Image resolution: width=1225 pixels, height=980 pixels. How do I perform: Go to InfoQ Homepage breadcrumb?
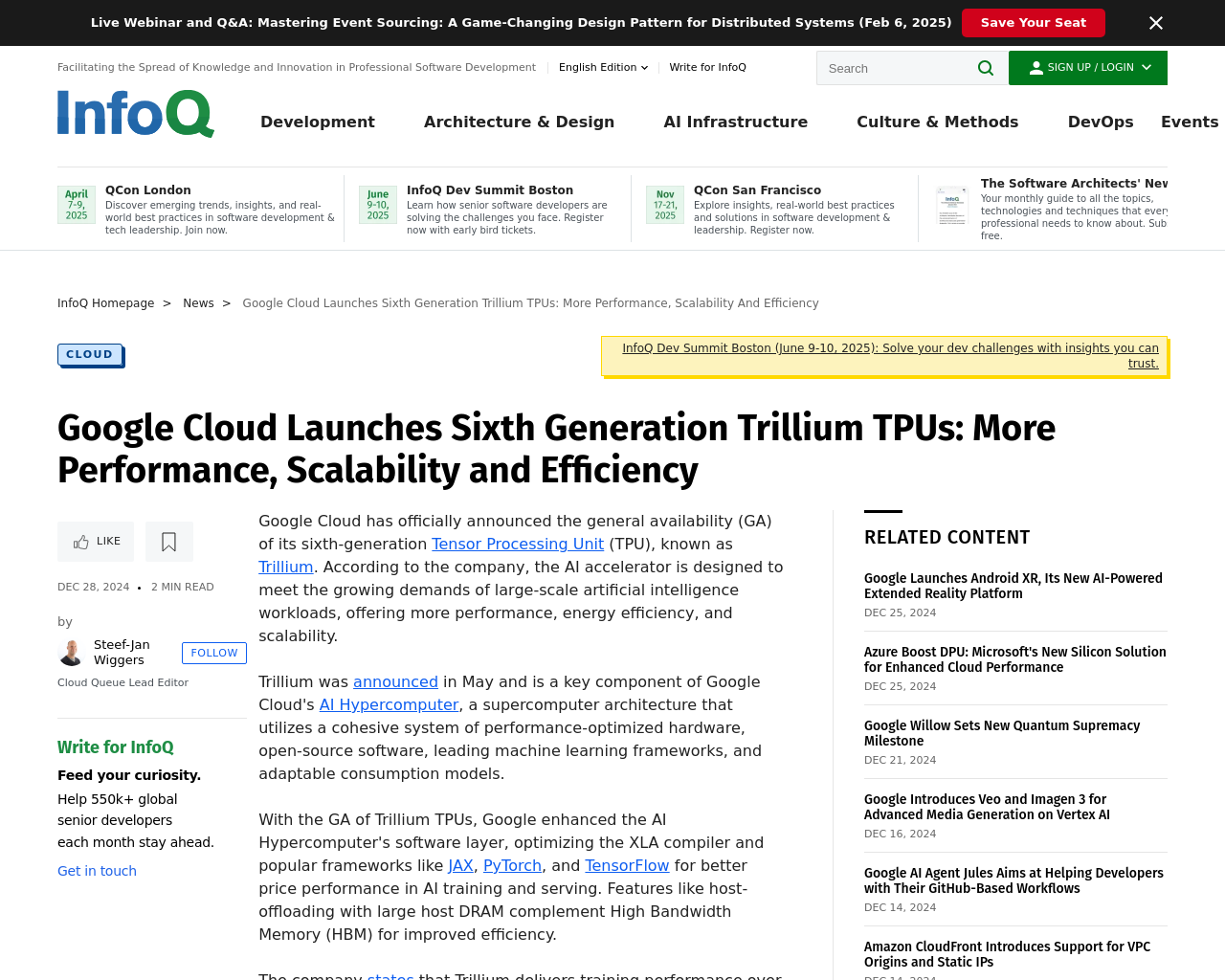click(x=105, y=303)
